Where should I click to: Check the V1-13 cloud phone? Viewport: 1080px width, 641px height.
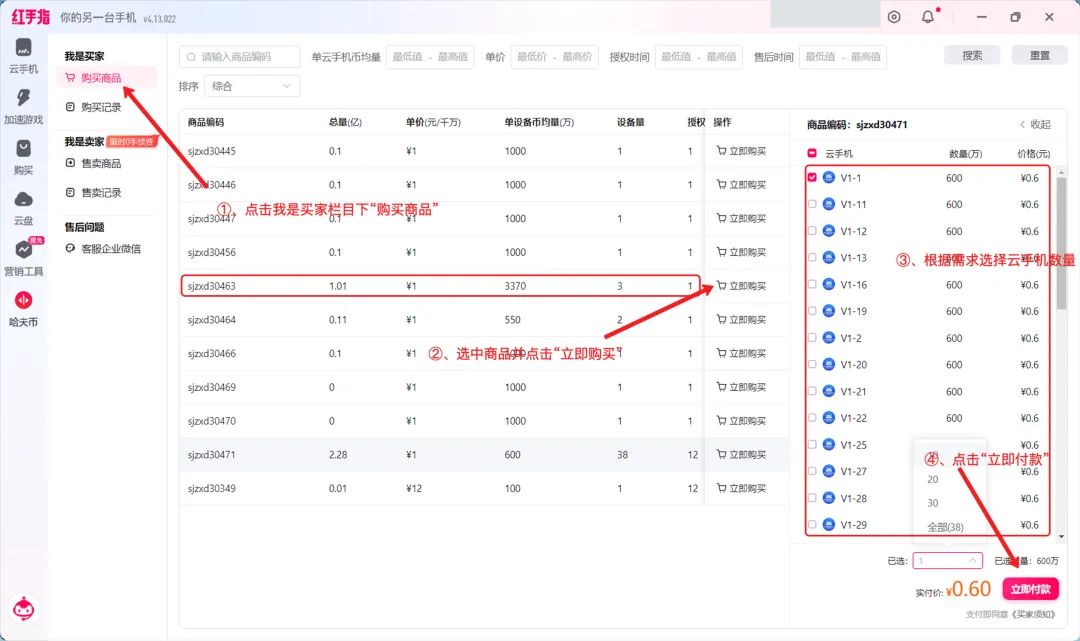(x=812, y=258)
